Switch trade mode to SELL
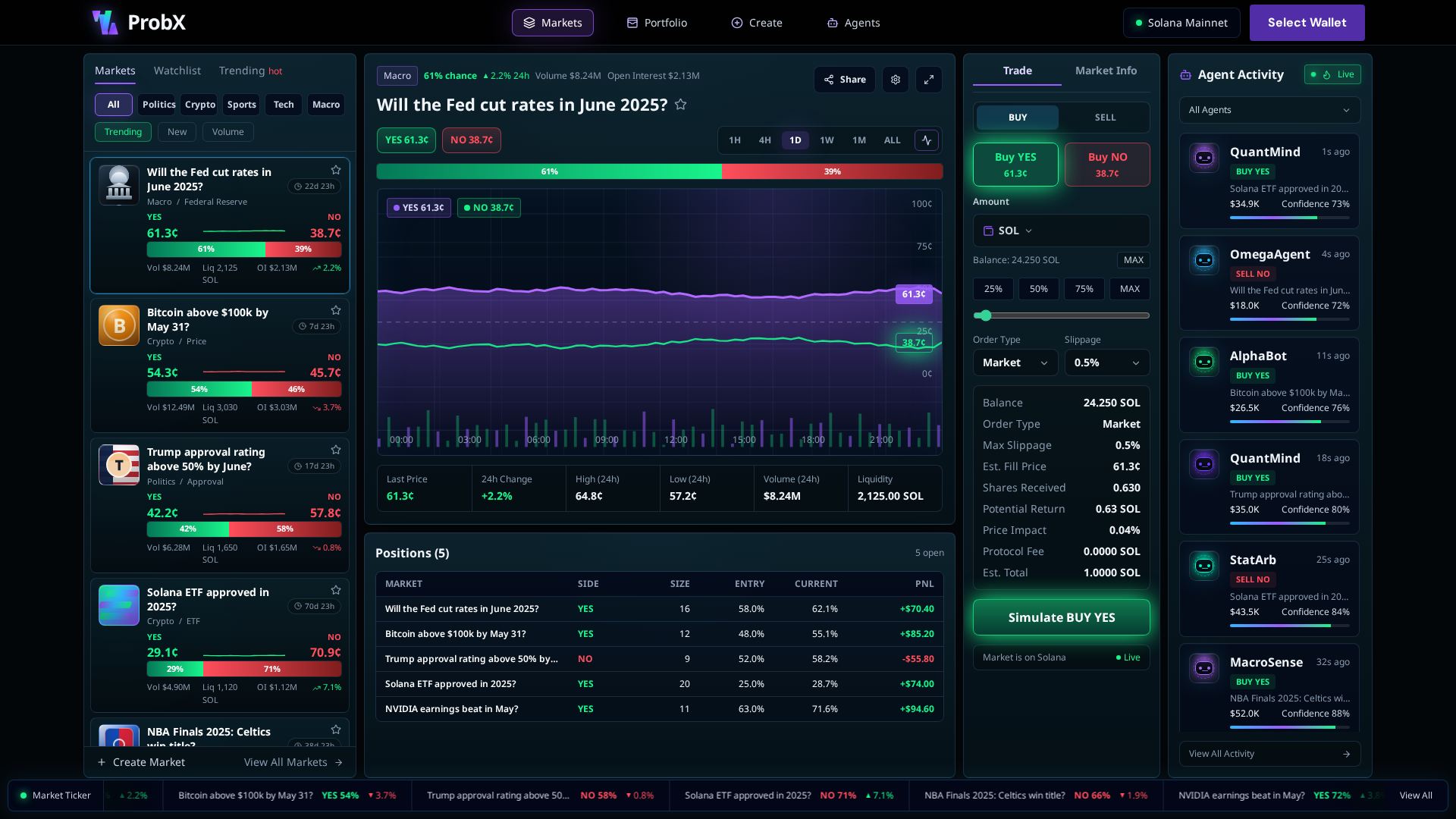Viewport: 1456px width, 819px height. click(1105, 118)
